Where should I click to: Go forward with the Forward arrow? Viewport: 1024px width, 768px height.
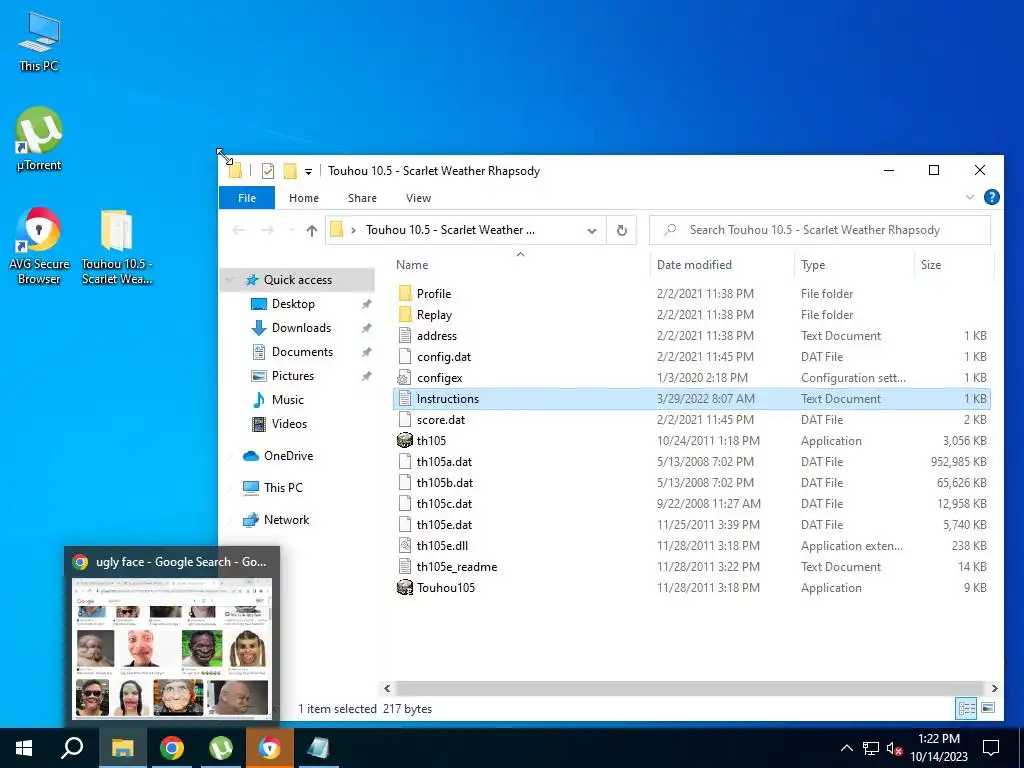pos(267,230)
